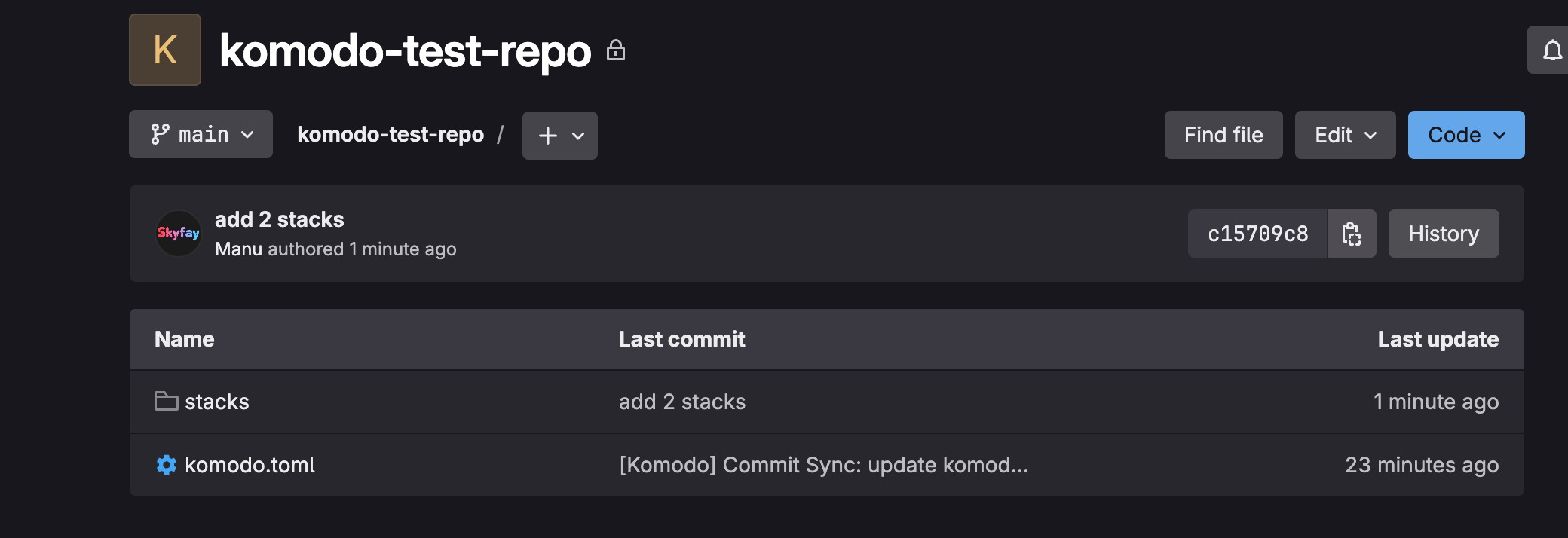
Task: Open the stacks folder link
Action: (217, 402)
